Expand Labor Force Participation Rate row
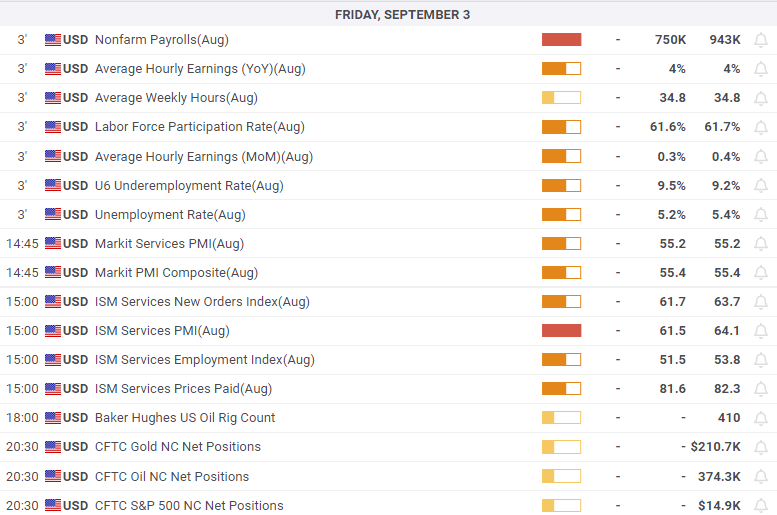 199,127
